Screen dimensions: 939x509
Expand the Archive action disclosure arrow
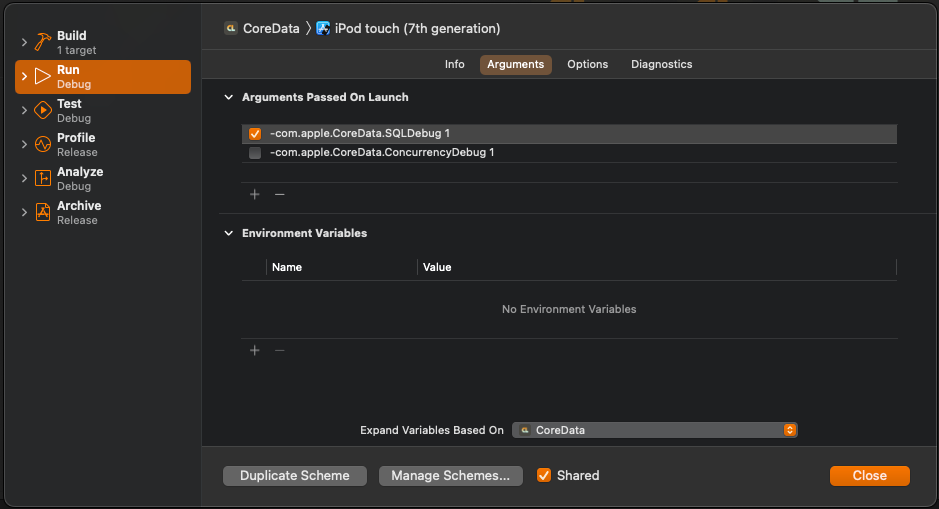[24, 212]
